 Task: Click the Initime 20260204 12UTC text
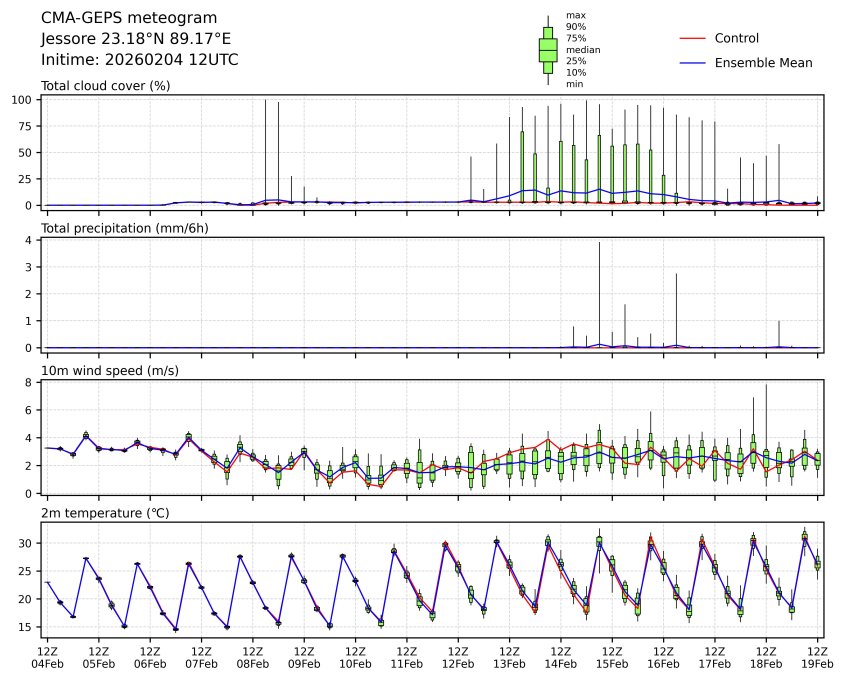[139, 60]
